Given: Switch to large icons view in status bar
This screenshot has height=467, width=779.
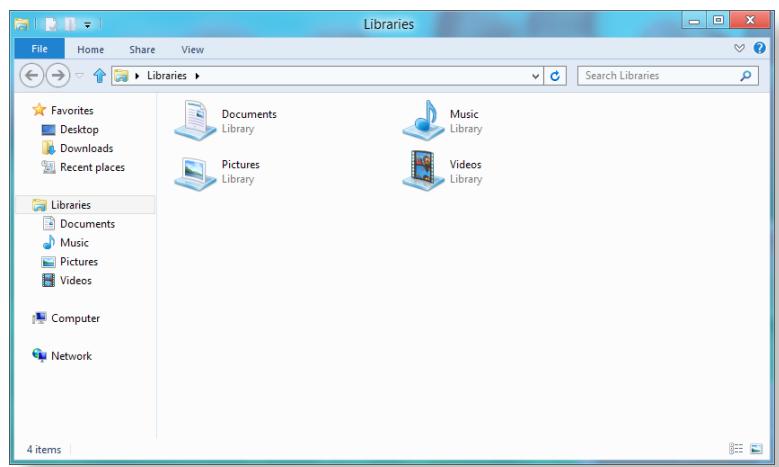Looking at the screenshot, I should (x=756, y=449).
